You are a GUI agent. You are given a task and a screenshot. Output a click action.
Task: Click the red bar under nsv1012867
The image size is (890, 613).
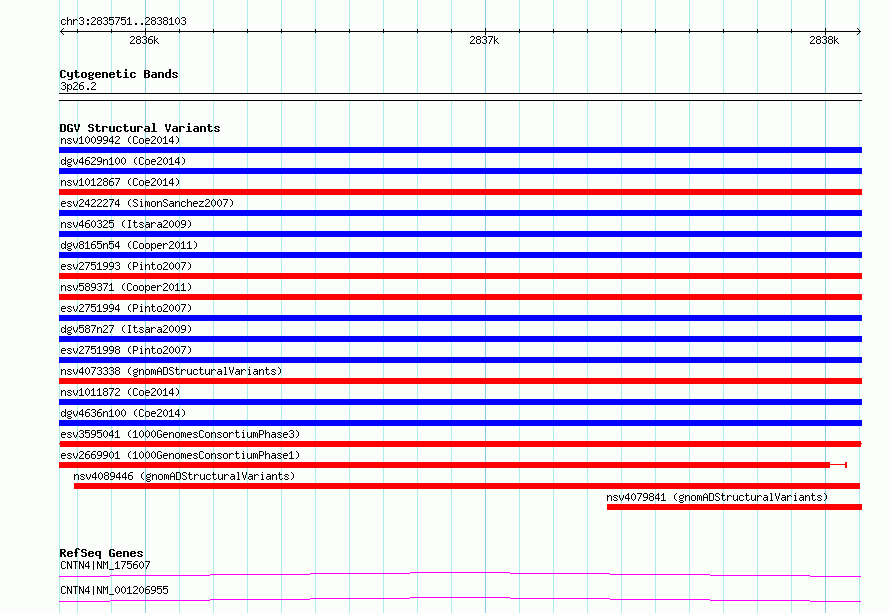(x=460, y=192)
